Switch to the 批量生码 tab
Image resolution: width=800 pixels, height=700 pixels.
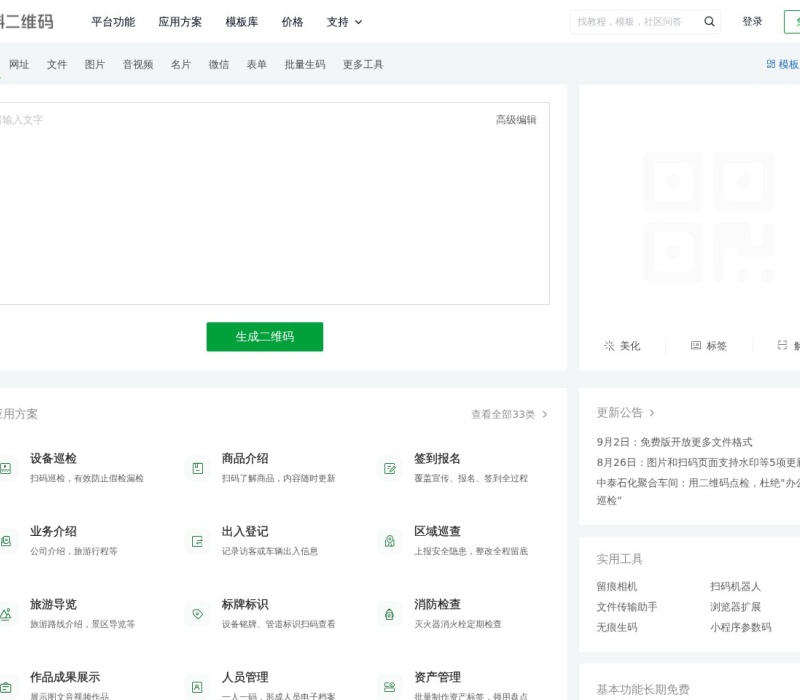pyautogui.click(x=305, y=64)
